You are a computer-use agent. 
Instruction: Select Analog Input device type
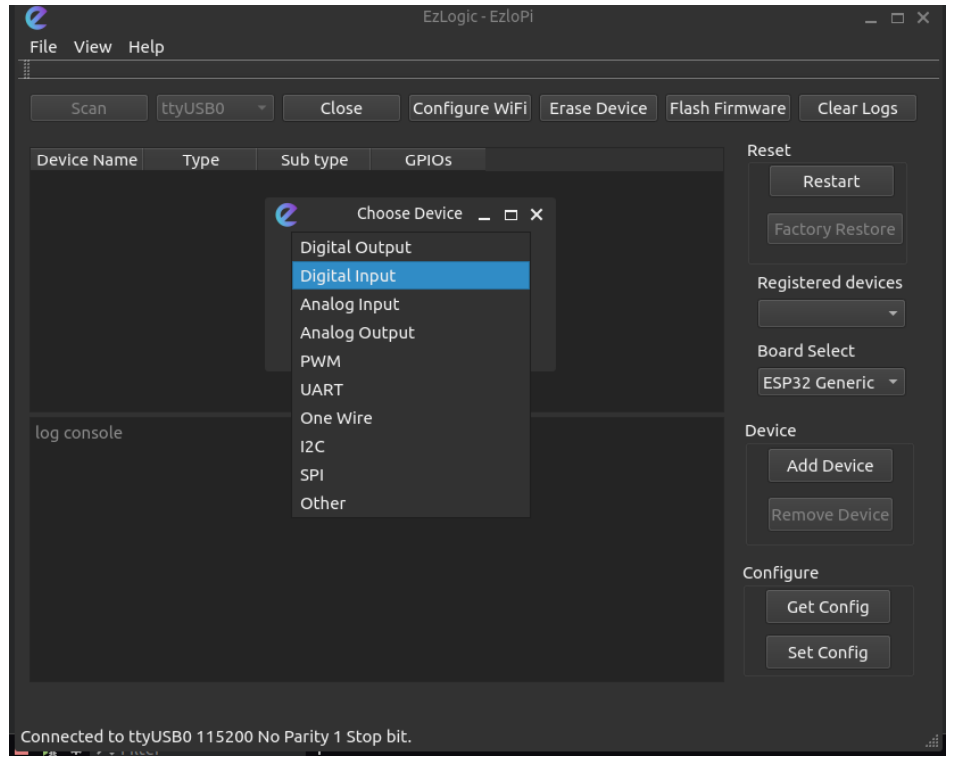point(411,305)
